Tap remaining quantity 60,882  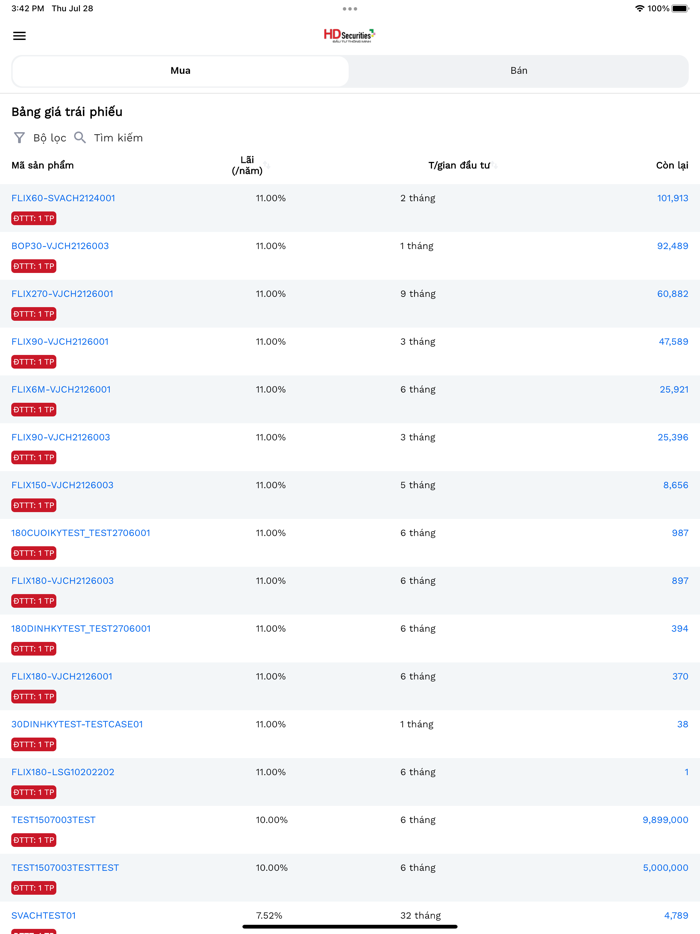click(673, 294)
